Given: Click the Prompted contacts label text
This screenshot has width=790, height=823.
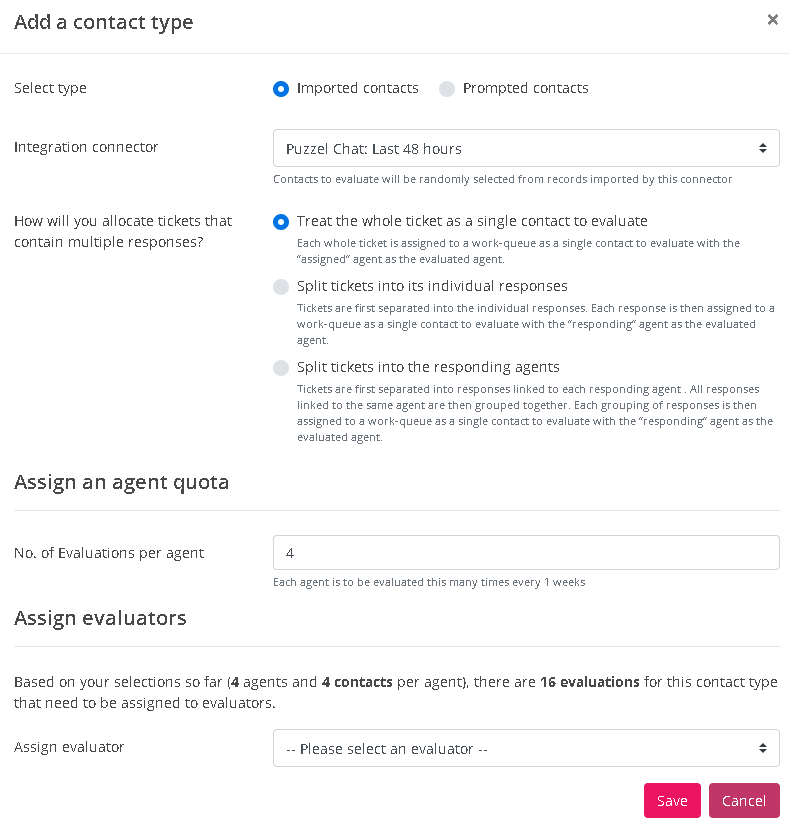Looking at the screenshot, I should click(525, 88).
